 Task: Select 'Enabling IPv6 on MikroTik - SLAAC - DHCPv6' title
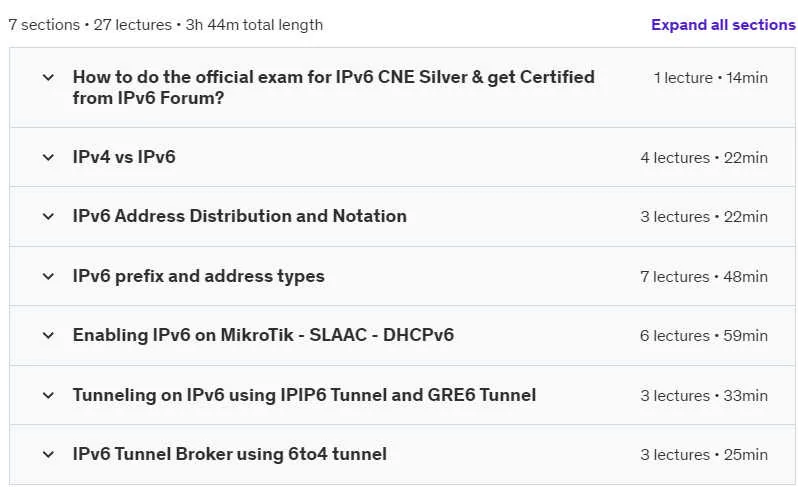pos(263,335)
